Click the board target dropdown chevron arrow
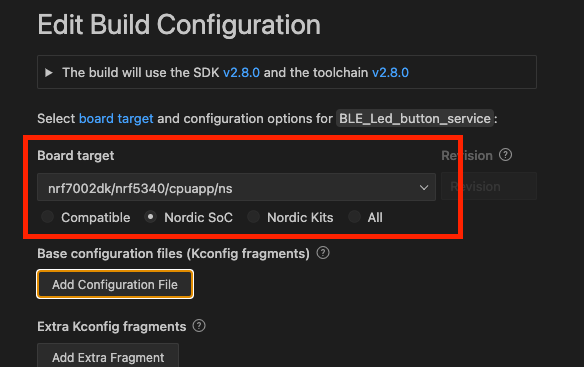The height and width of the screenshot is (367, 584). (x=424, y=187)
